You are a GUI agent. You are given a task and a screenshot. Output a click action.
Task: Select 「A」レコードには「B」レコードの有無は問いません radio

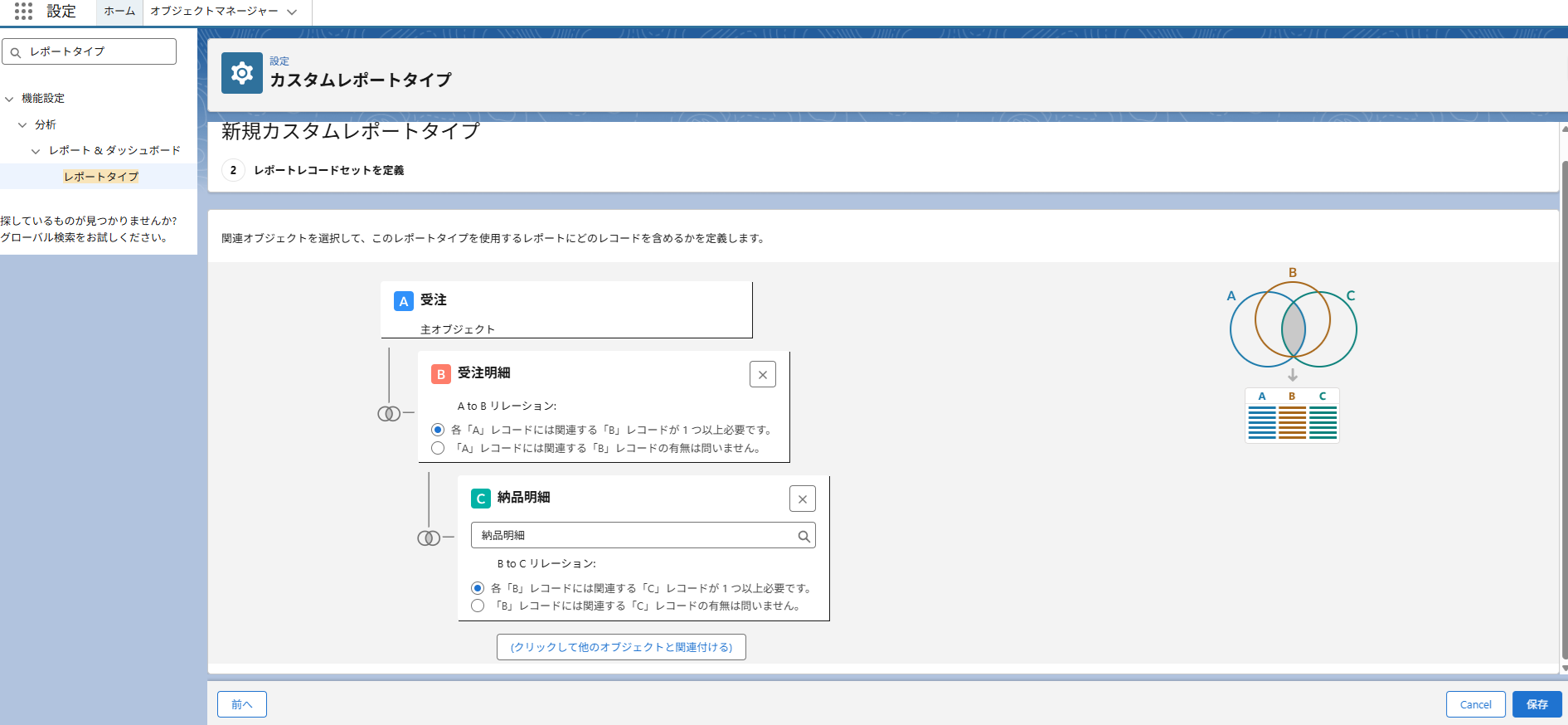[x=438, y=448]
